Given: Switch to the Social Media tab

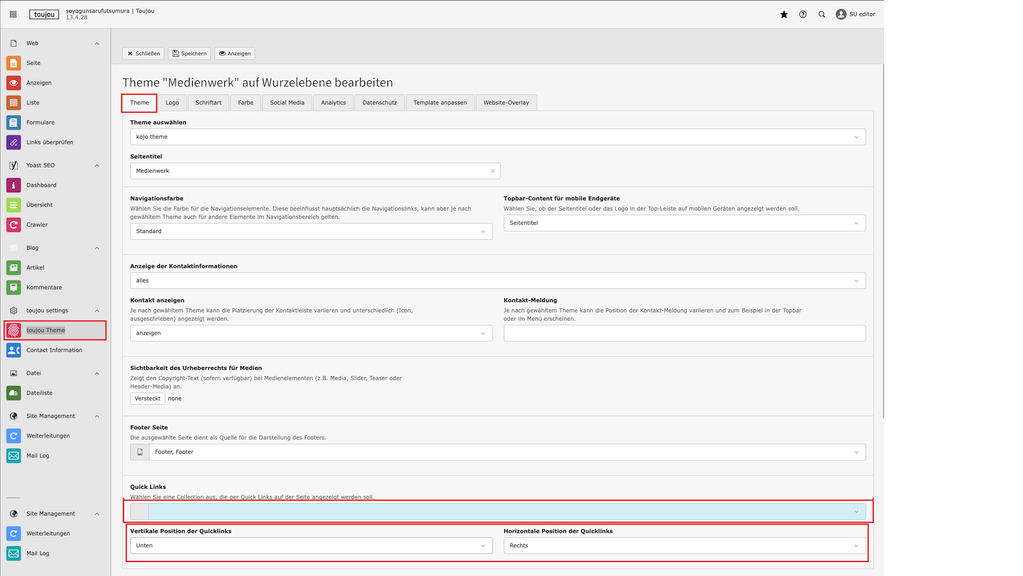Looking at the screenshot, I should [287, 102].
